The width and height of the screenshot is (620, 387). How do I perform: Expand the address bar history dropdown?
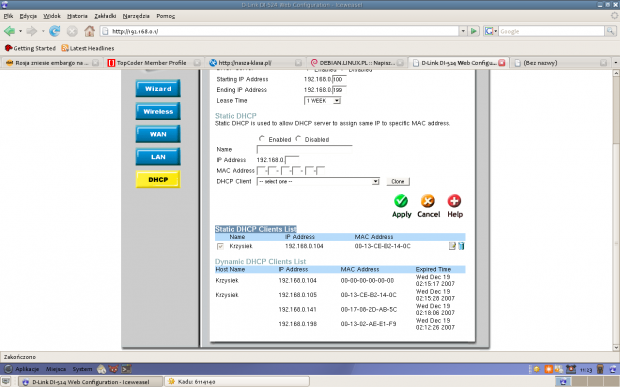463,31
